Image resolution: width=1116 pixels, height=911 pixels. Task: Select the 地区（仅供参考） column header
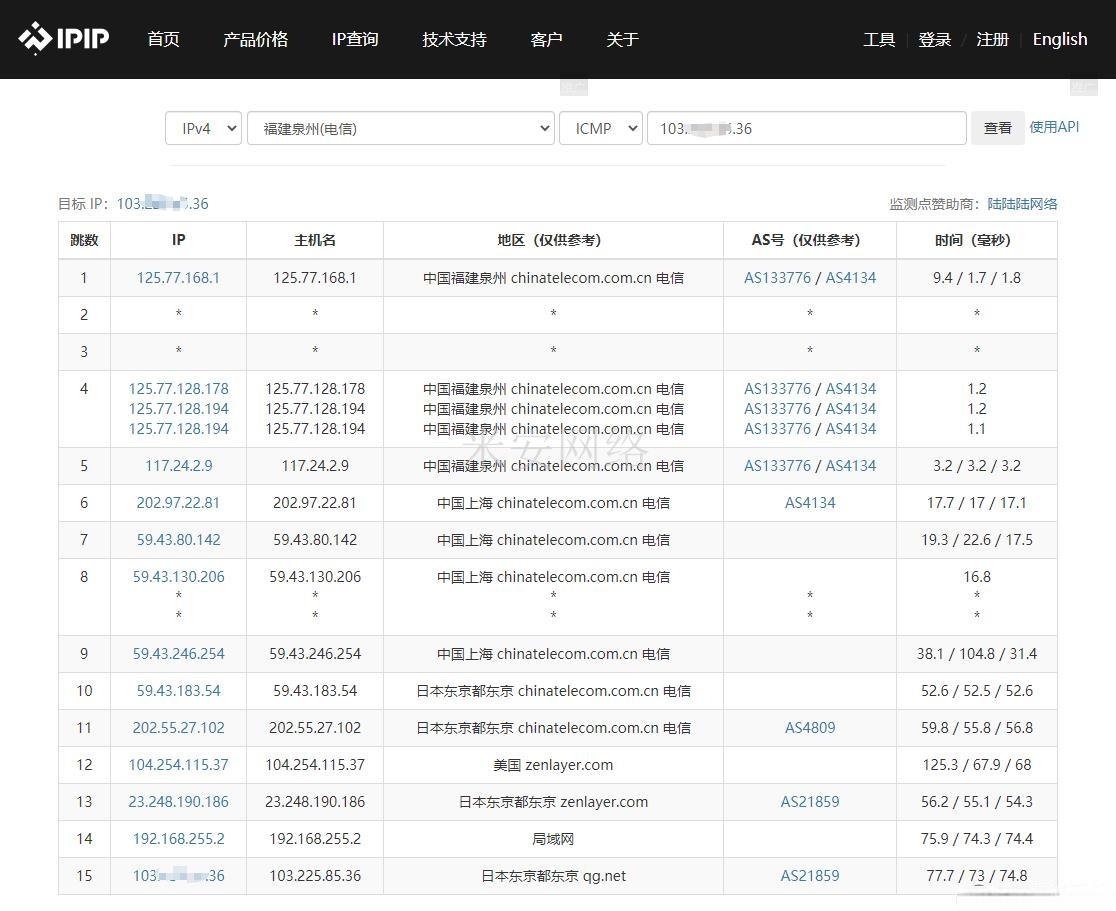coord(553,240)
